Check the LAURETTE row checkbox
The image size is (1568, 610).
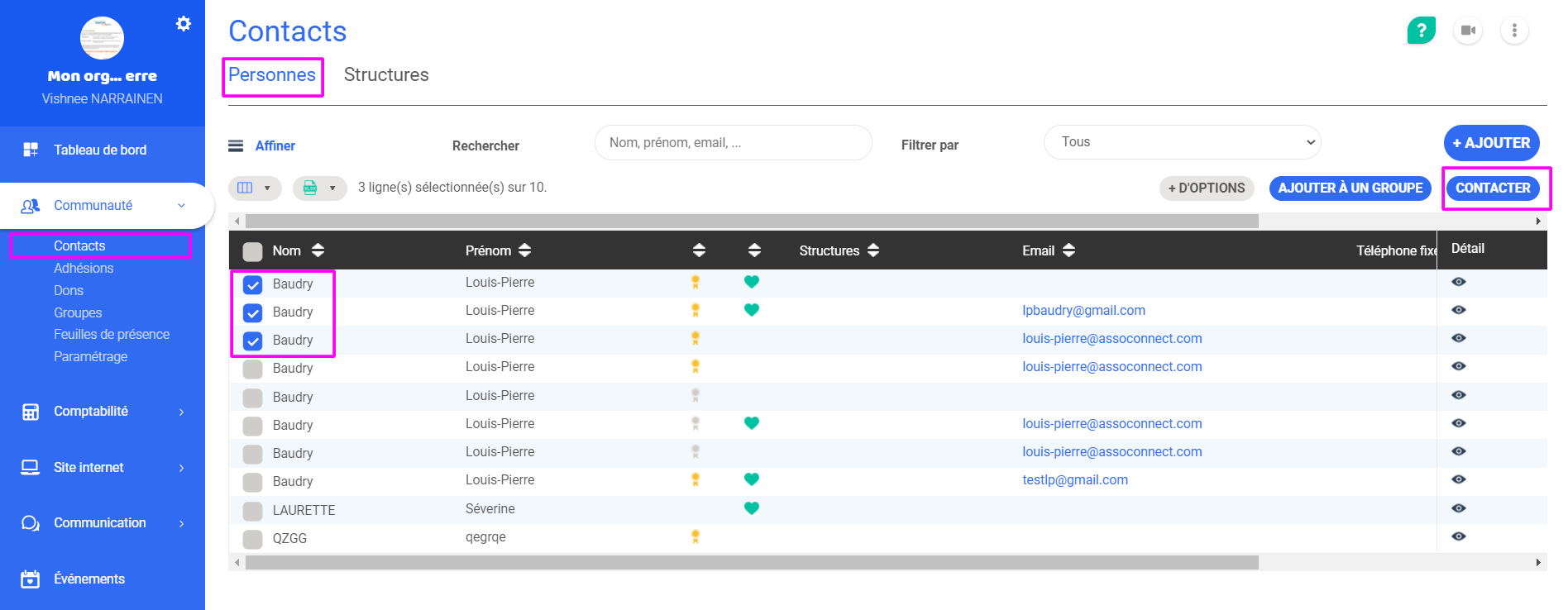(253, 511)
